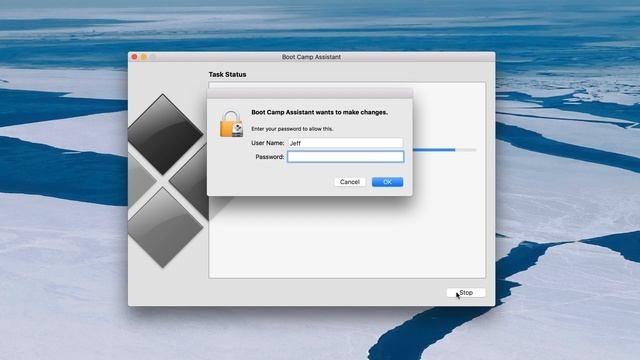Focus the Password input field
The width and height of the screenshot is (640, 360).
pyautogui.click(x=345, y=157)
